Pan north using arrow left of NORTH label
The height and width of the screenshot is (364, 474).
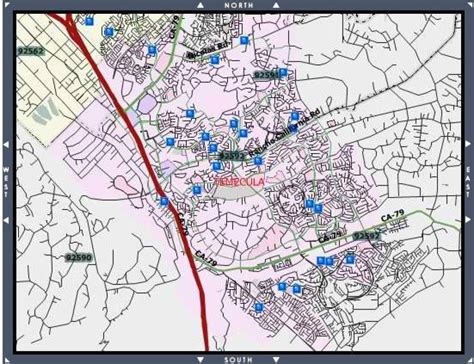200,5
